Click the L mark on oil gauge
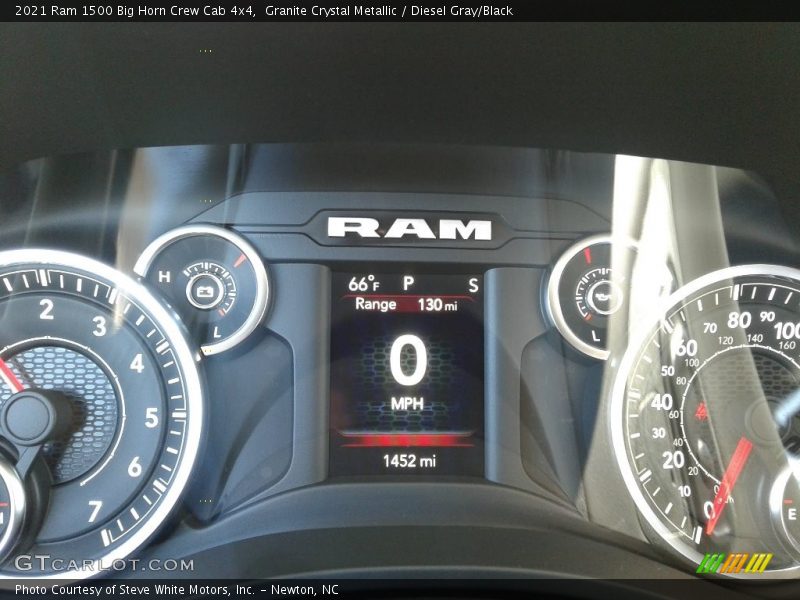 click(x=595, y=336)
